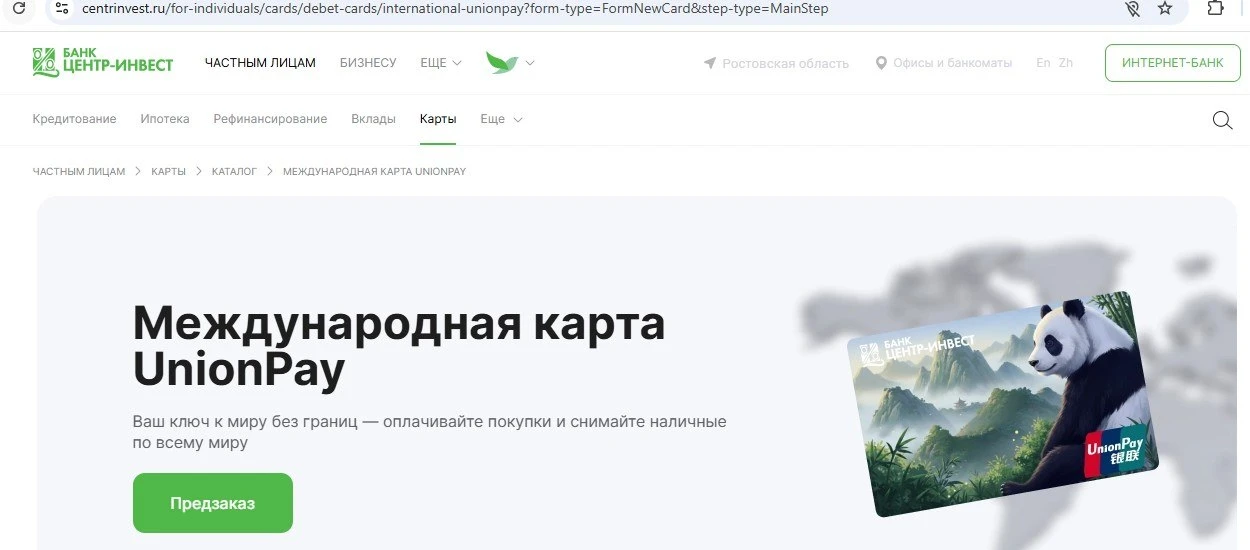Open the Ипотека section
The image size is (1250, 550).
(x=165, y=119)
